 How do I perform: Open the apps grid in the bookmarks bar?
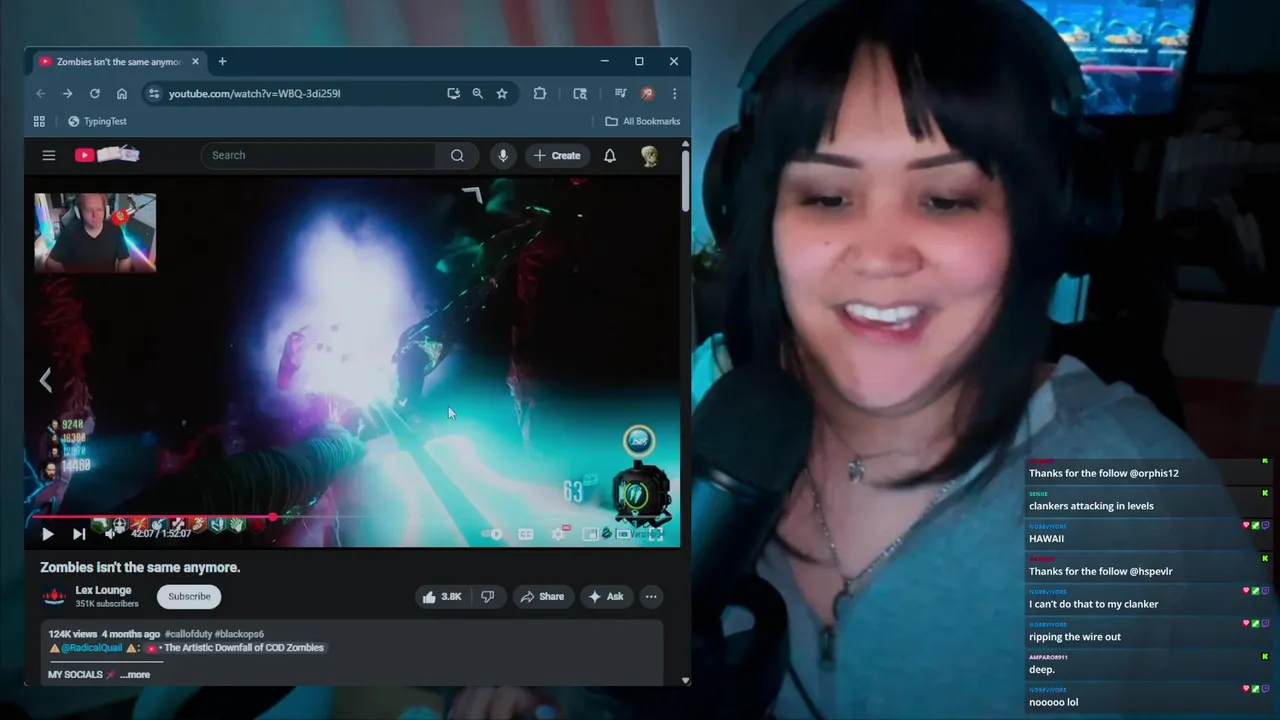[39, 121]
